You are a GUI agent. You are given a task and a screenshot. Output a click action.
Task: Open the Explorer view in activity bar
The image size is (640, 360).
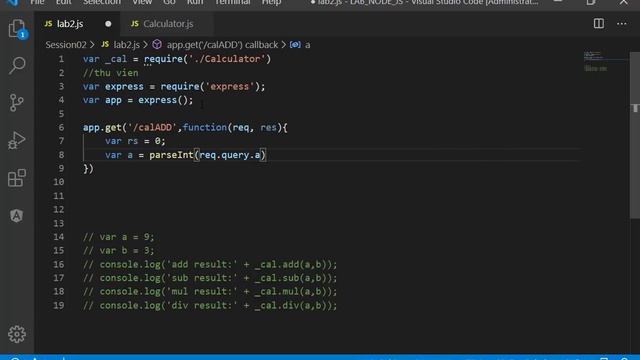coord(17,29)
